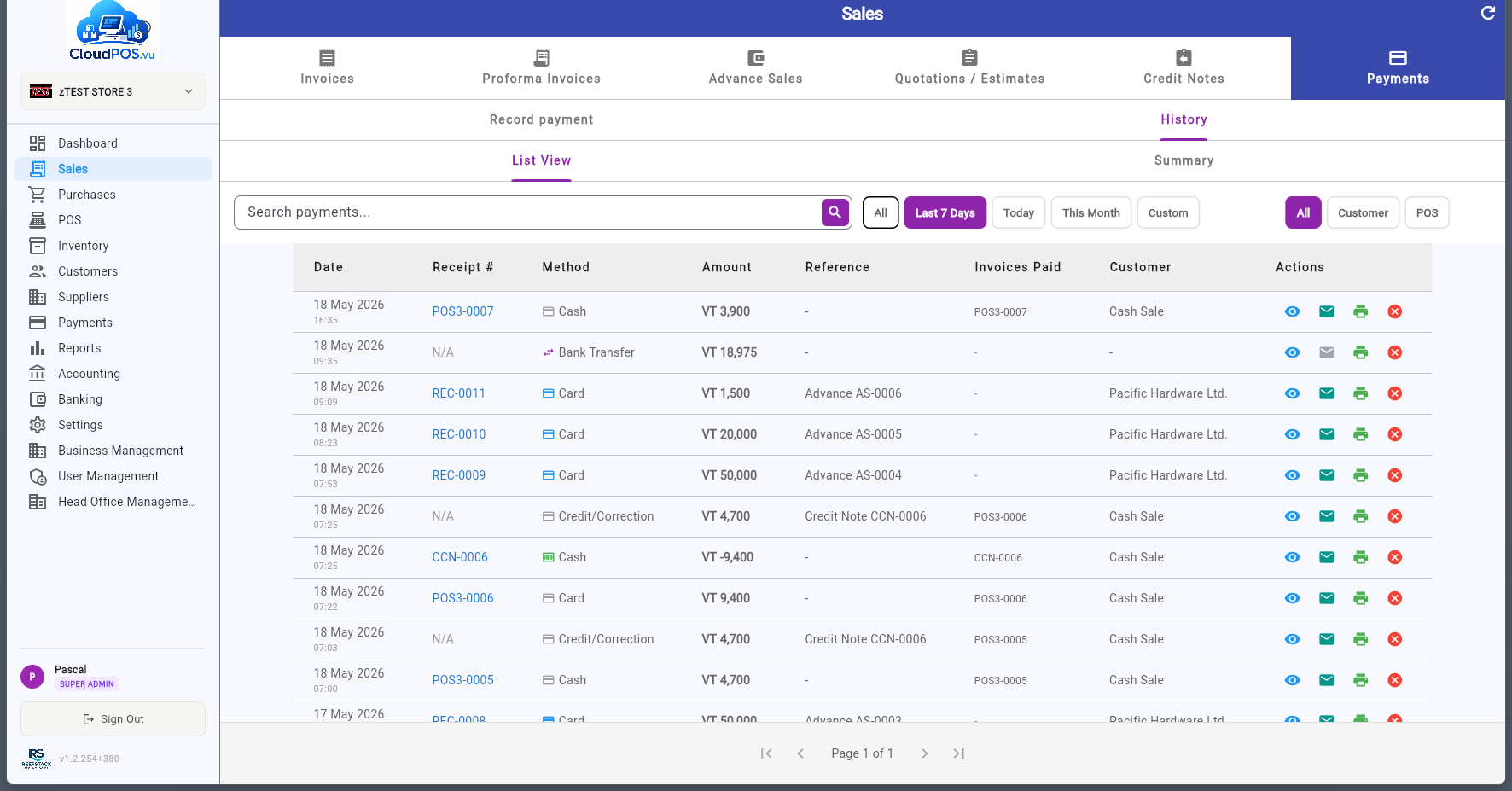This screenshot has width=1512, height=791.
Task: Sign out of CloudPOS
Action: coord(113,718)
